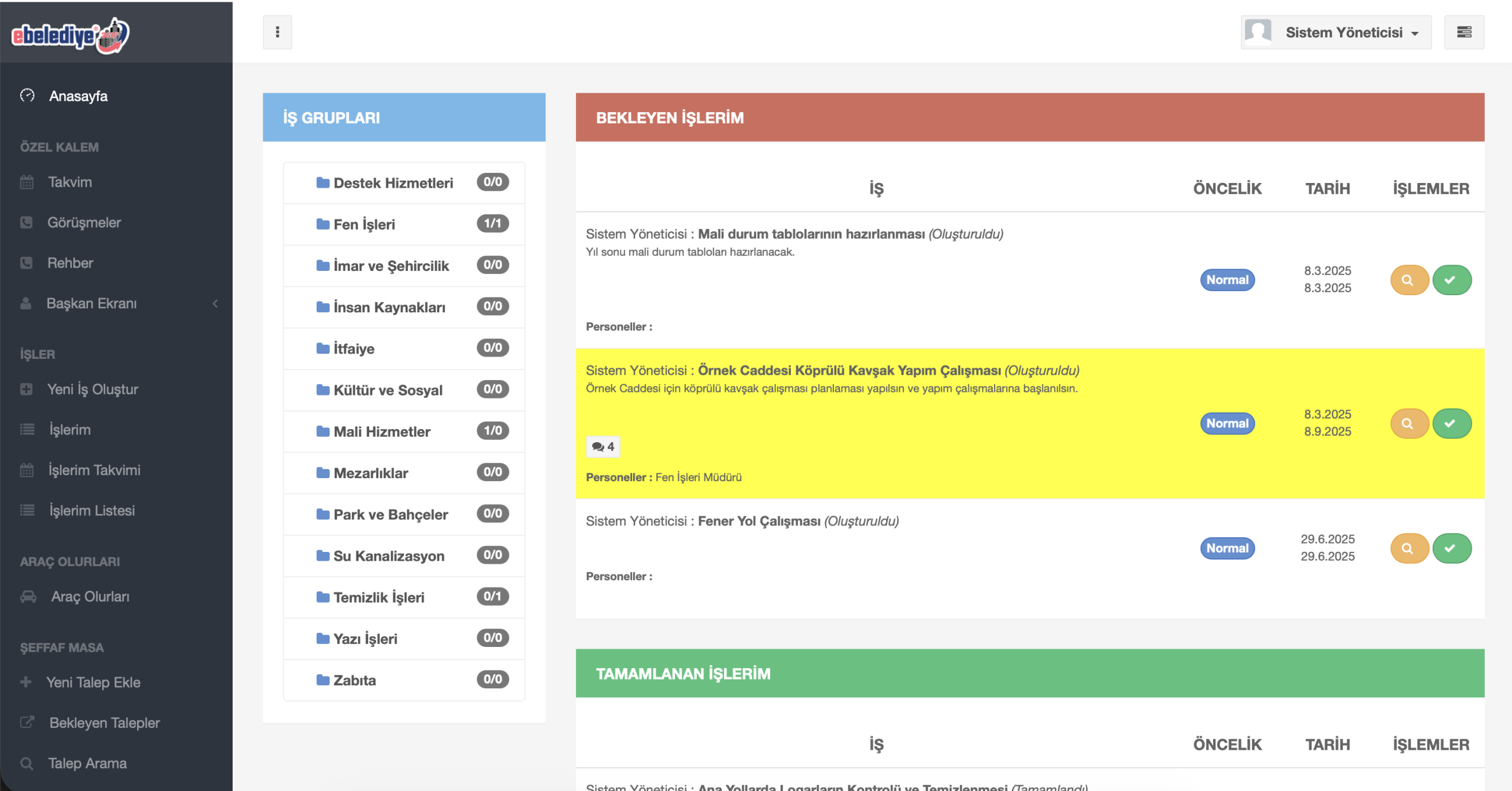Image resolution: width=1512 pixels, height=791 pixels.
Task: Click the Normal priority badge for Fener Yol
Action: pos(1227,548)
